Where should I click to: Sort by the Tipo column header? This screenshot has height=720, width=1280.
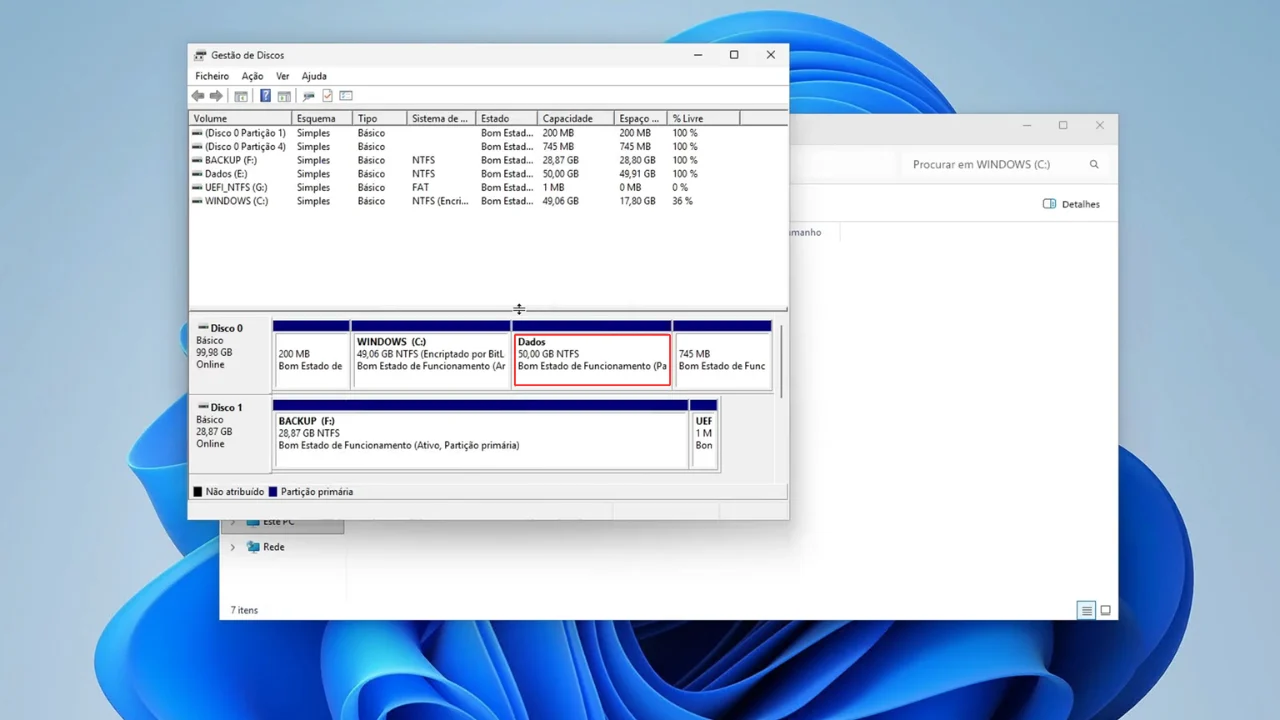click(379, 118)
